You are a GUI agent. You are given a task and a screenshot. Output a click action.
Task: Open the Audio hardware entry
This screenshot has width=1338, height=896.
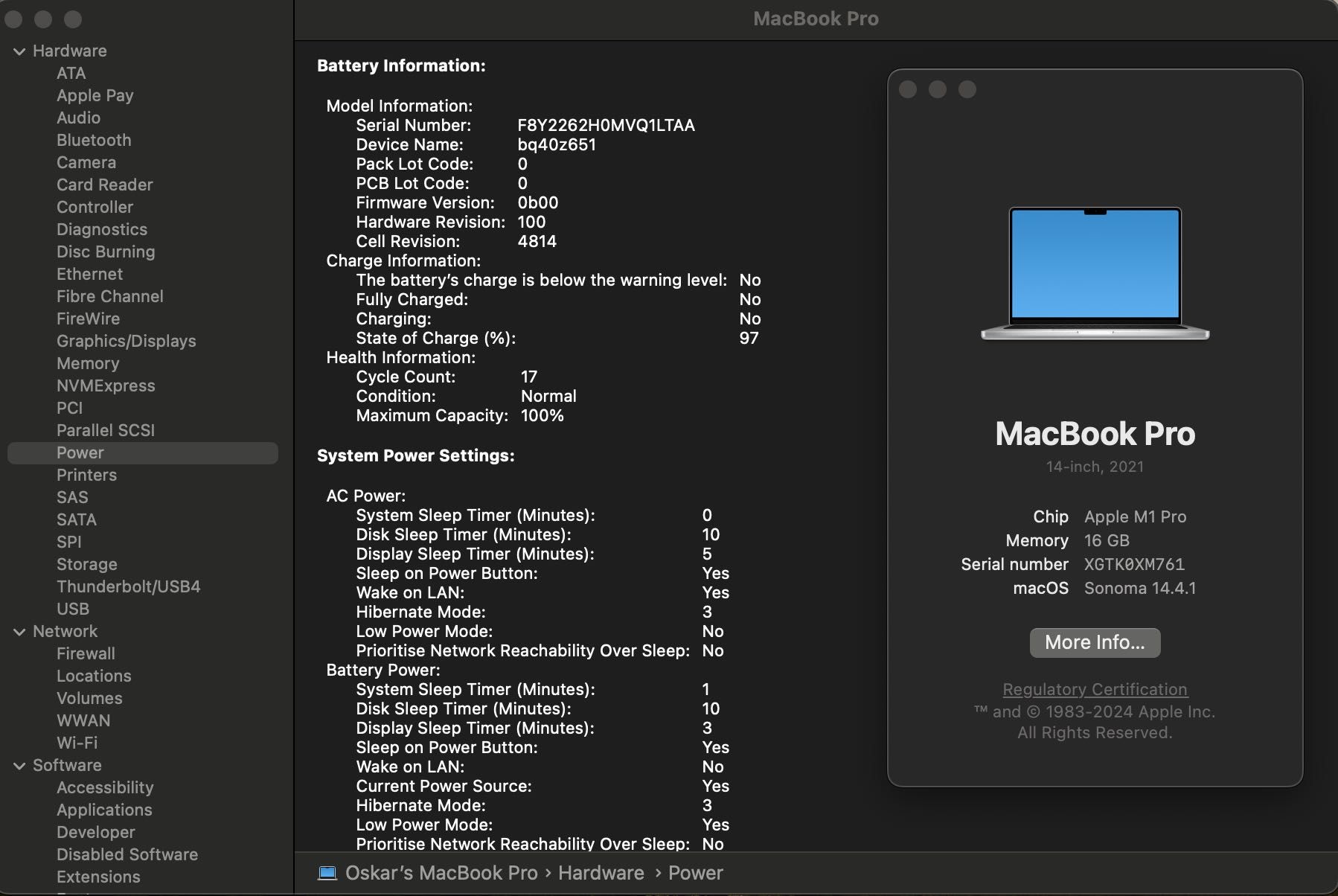[78, 118]
